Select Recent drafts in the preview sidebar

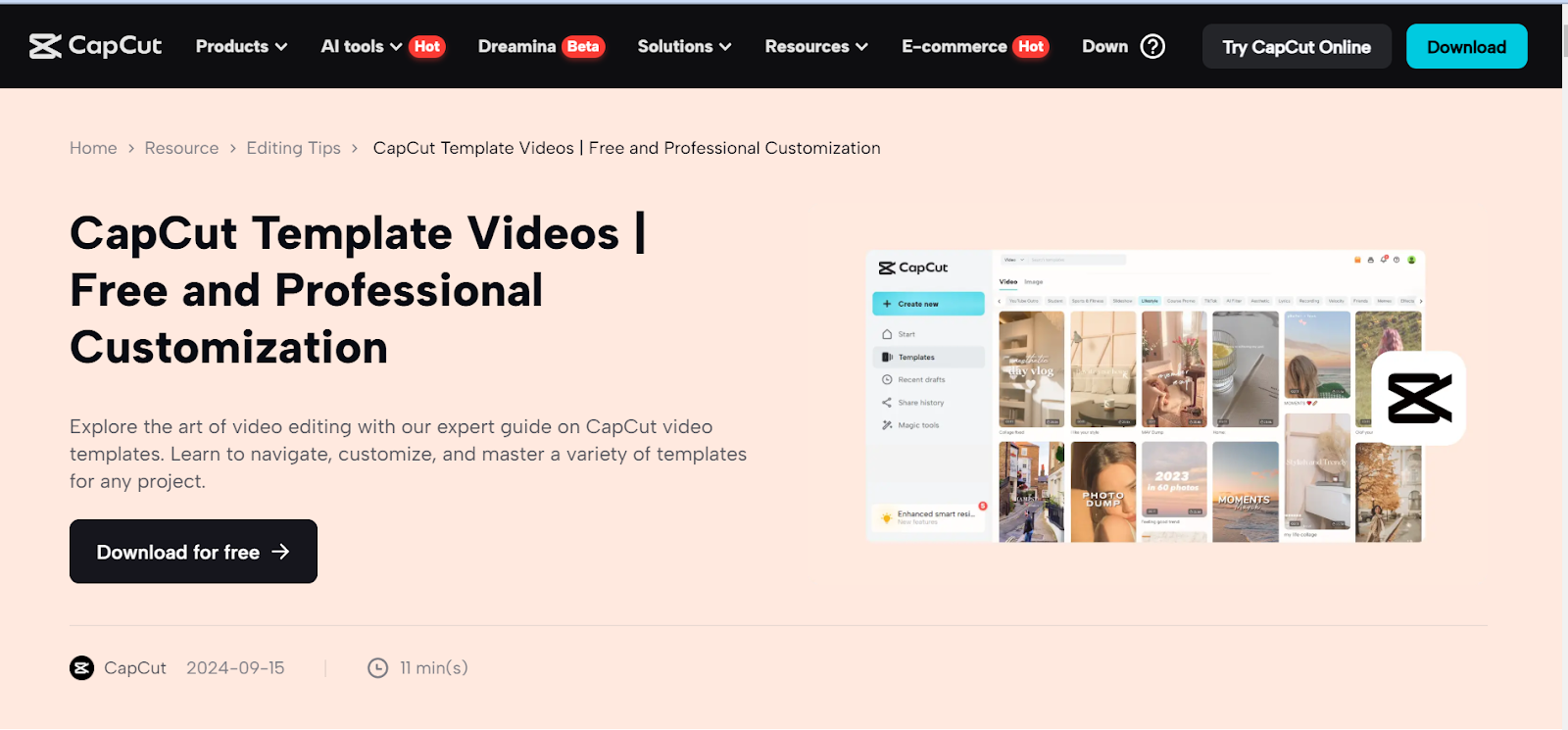913,379
